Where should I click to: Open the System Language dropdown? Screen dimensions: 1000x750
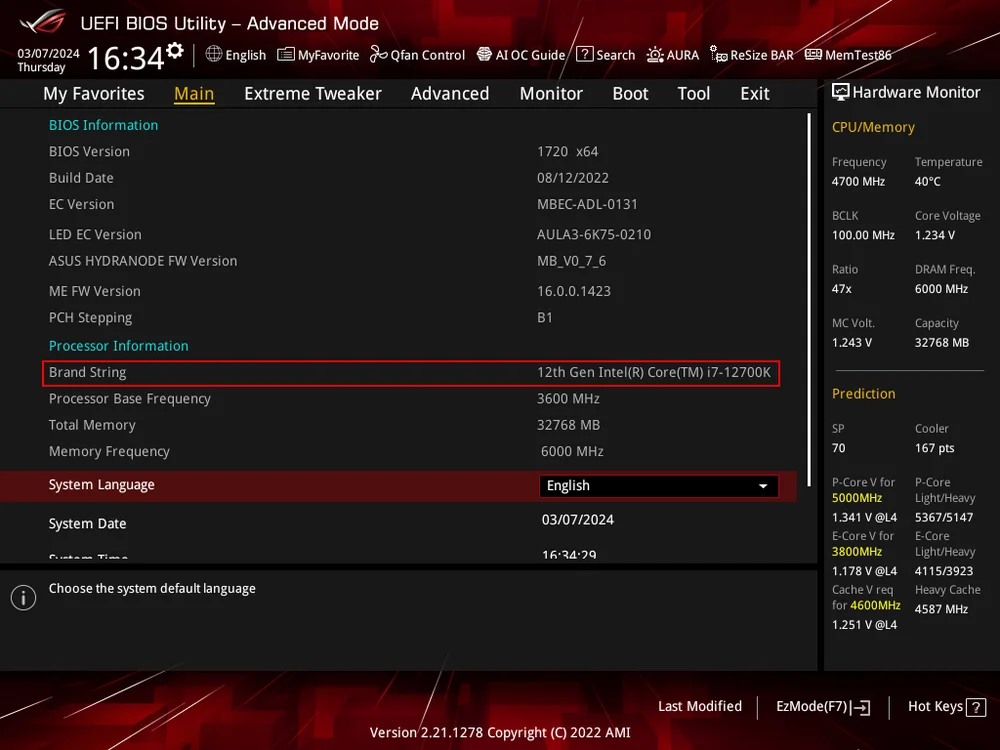(x=658, y=486)
